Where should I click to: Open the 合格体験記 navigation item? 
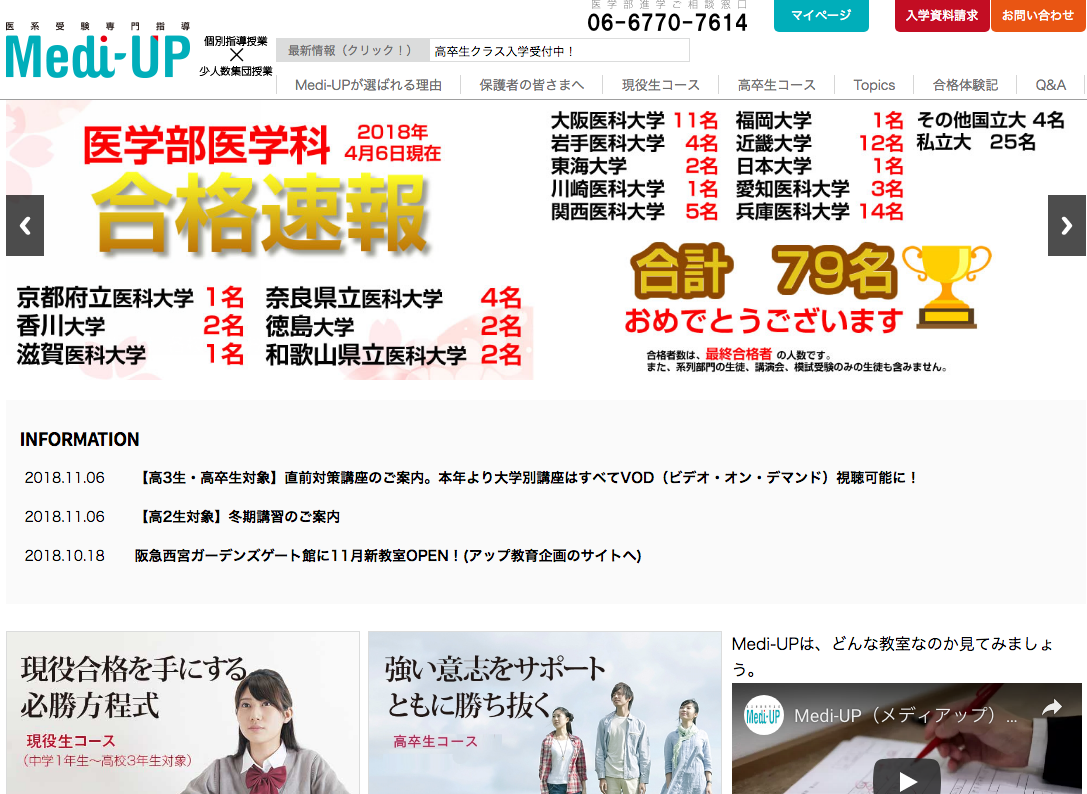[962, 85]
